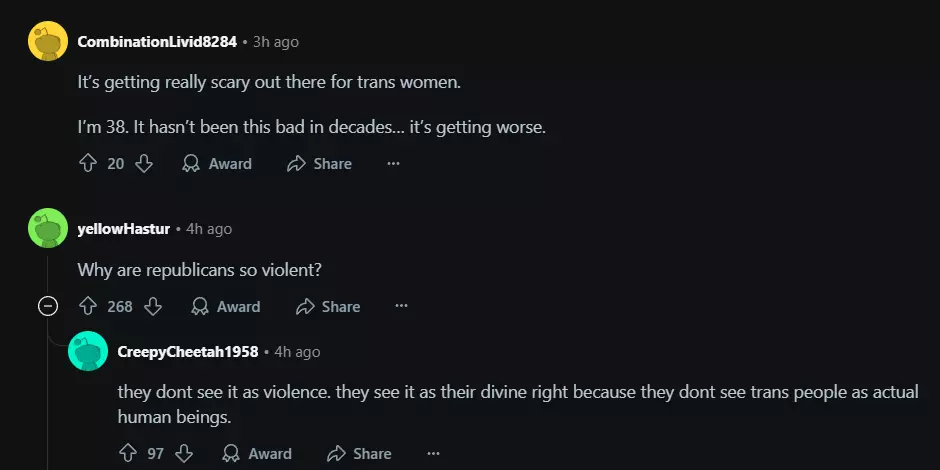Give Award to CombinationLivid8284's comment
Viewport: 940px width, 470px height.
coord(217,163)
